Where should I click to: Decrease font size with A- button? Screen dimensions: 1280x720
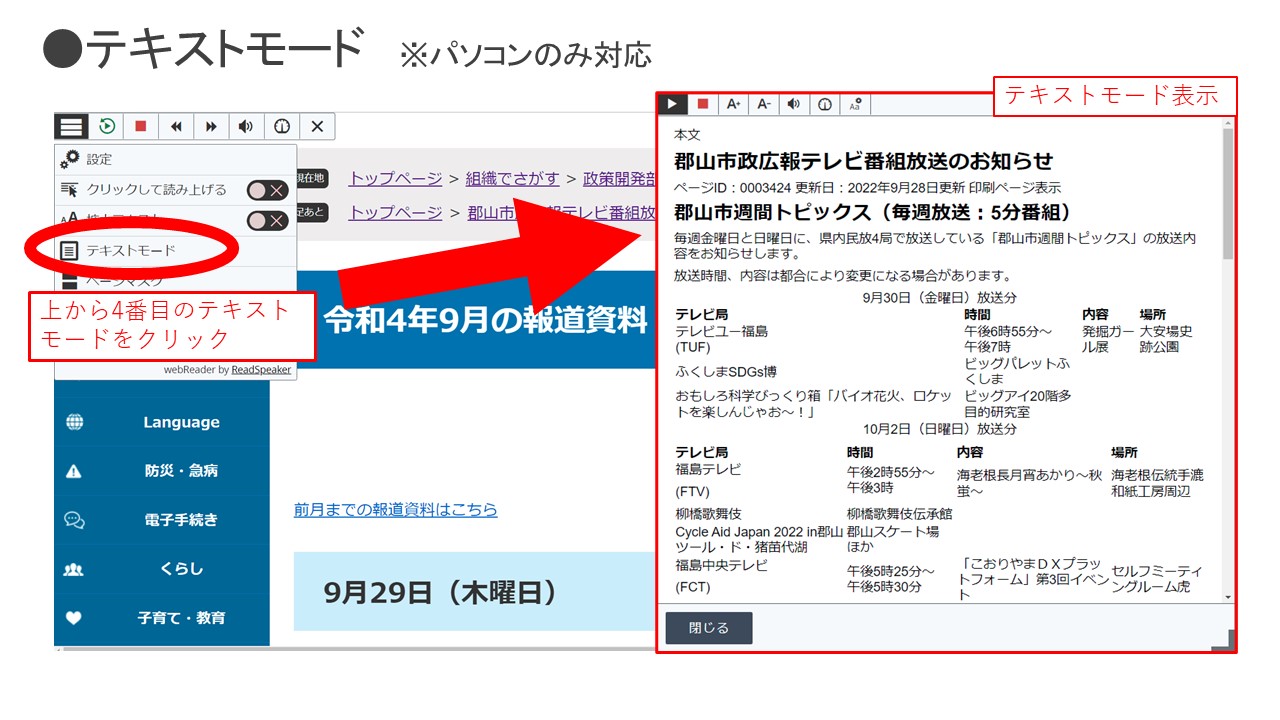point(763,104)
